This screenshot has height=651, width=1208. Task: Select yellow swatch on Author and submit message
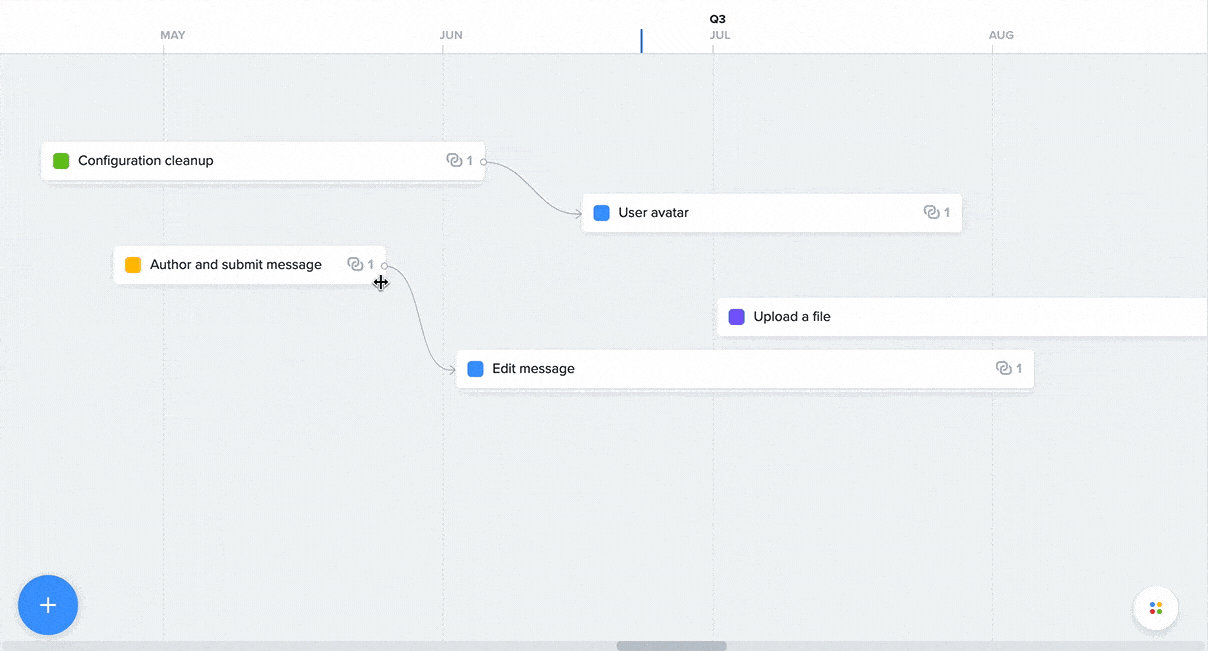(x=133, y=265)
